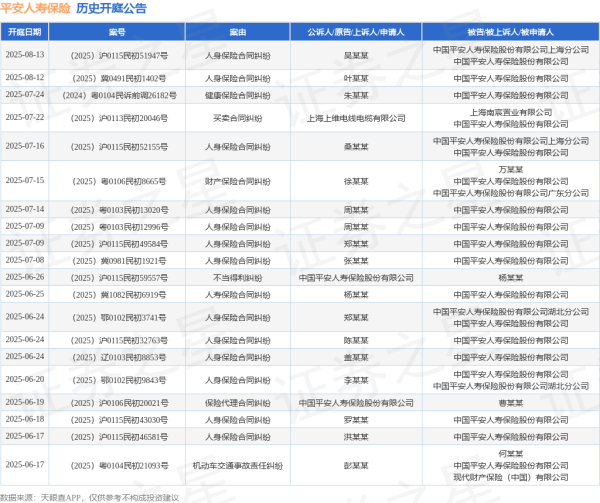Image resolution: width=600 pixels, height=503 pixels.
Task: Select the 健康保险合同纠纷 case cause
Action: (234, 95)
